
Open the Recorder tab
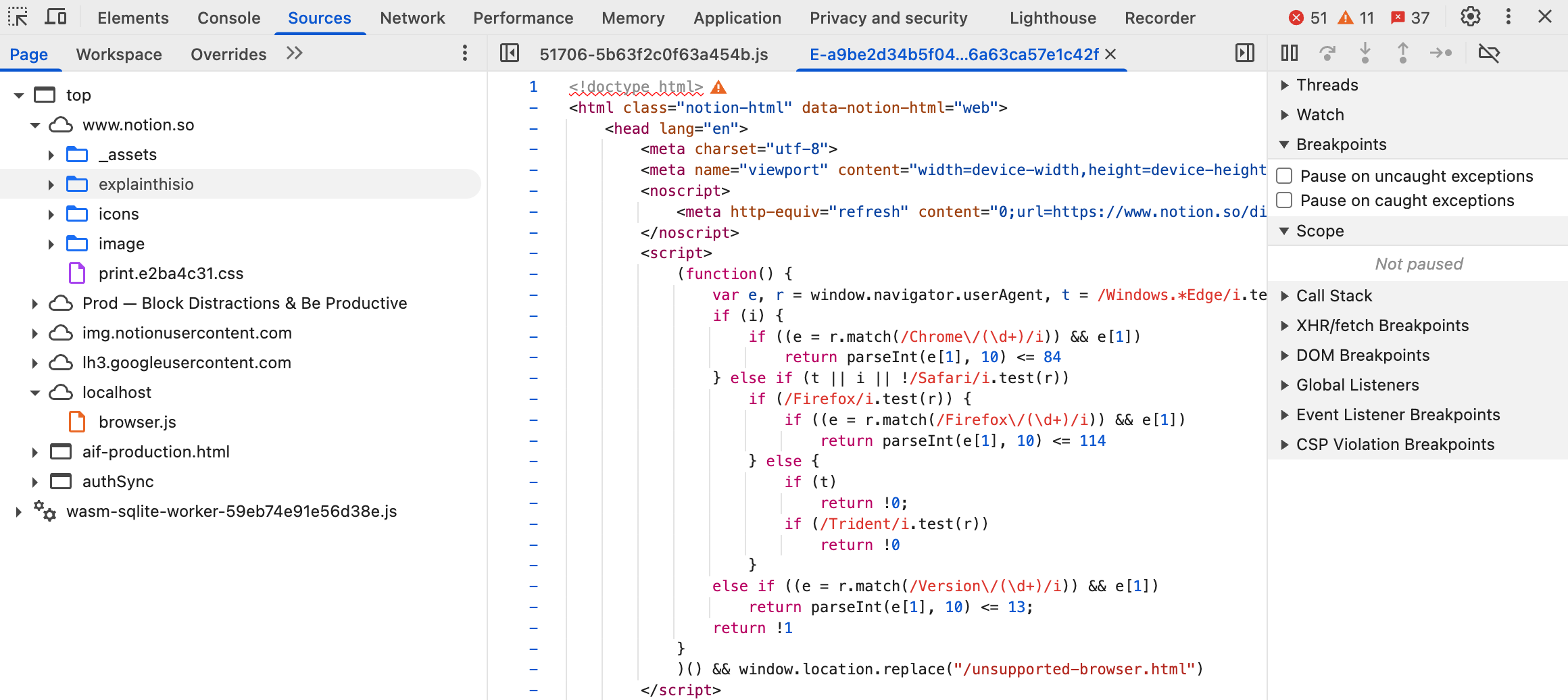point(1160,18)
